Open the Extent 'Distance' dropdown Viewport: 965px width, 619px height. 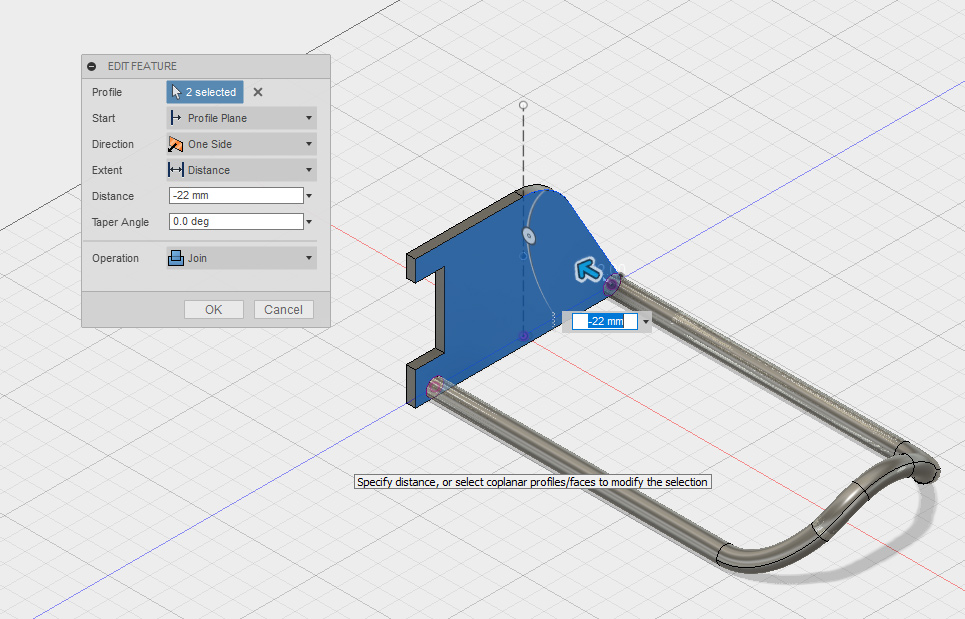tap(241, 170)
